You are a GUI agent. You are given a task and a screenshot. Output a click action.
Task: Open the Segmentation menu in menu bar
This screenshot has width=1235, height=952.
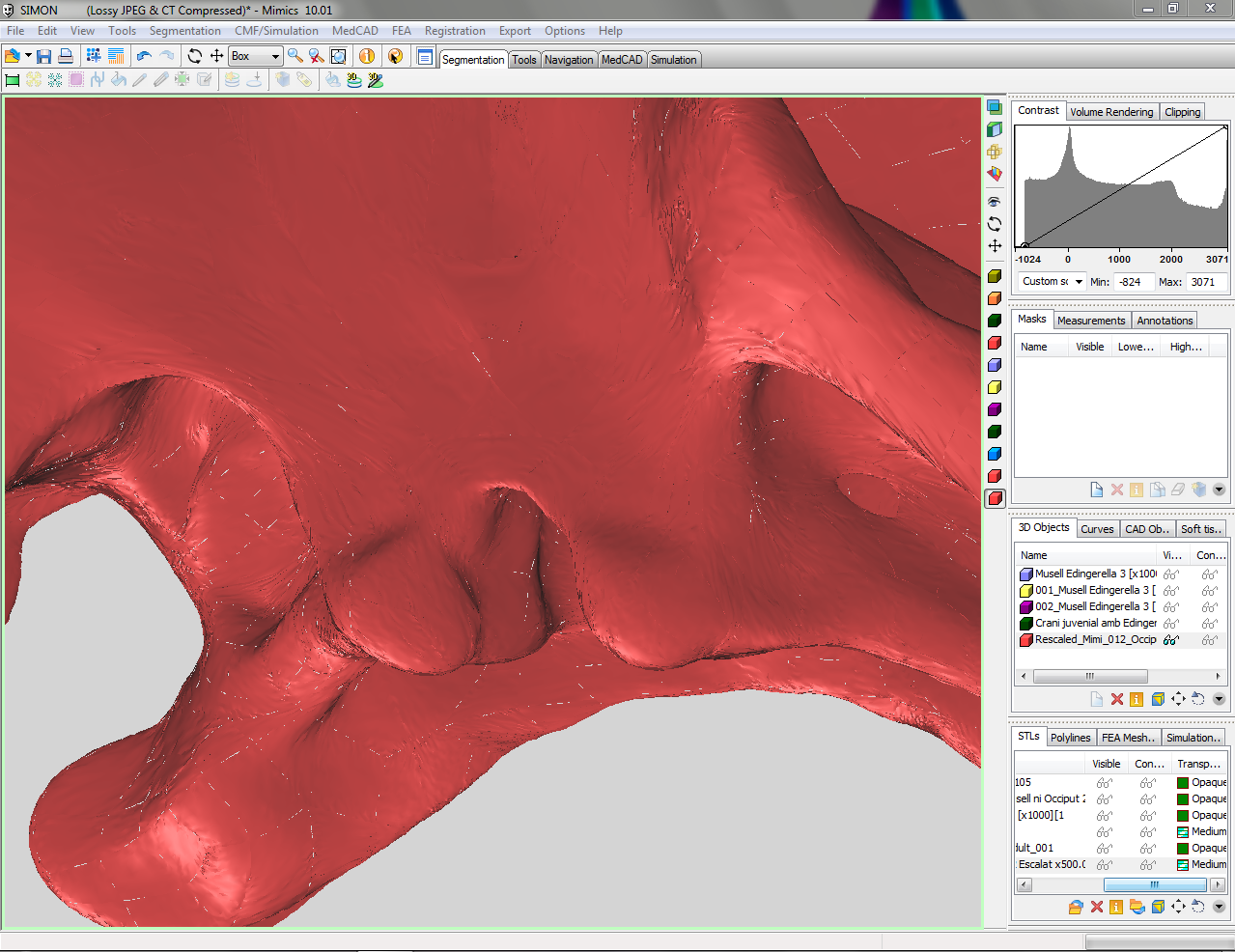[x=184, y=31]
